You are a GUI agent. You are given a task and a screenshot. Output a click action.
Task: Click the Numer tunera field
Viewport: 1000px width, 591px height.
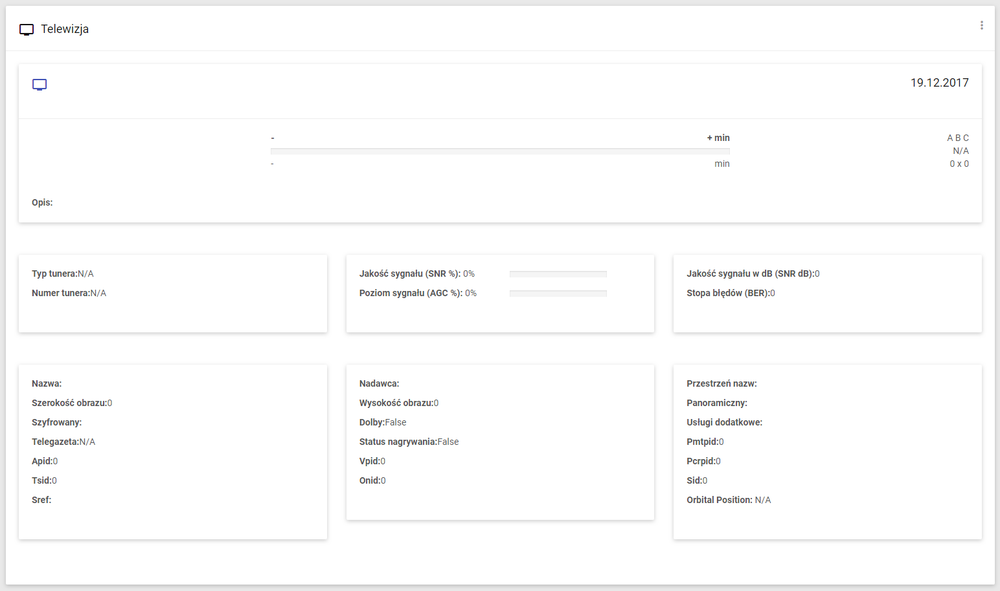(69, 293)
